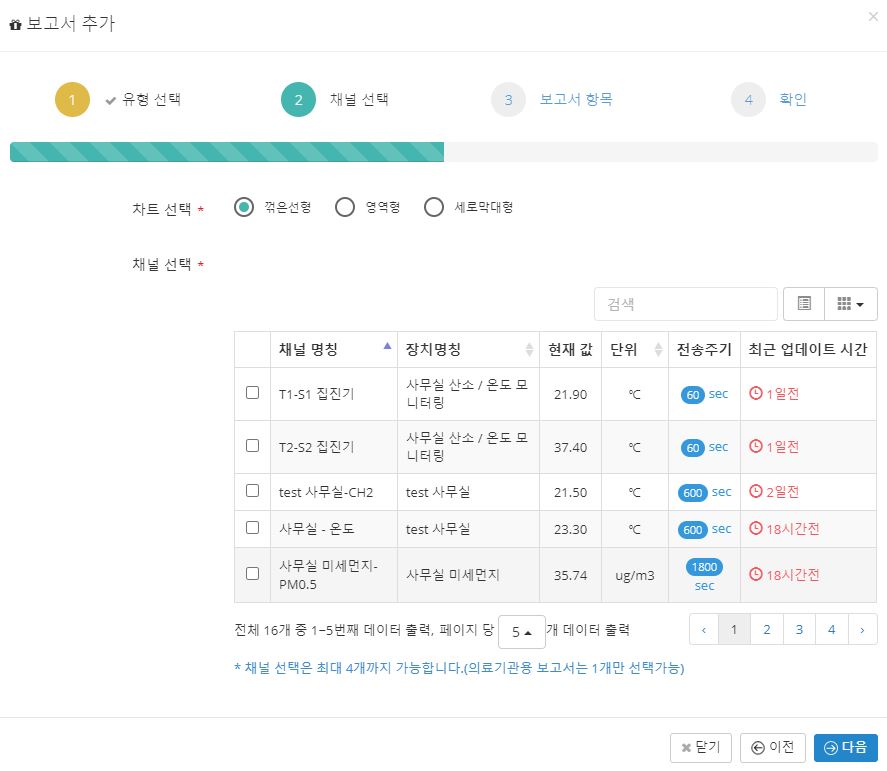This screenshot has height=771, width=887.
Task: Sort by 단위 column header
Action: pyautogui.click(x=635, y=350)
